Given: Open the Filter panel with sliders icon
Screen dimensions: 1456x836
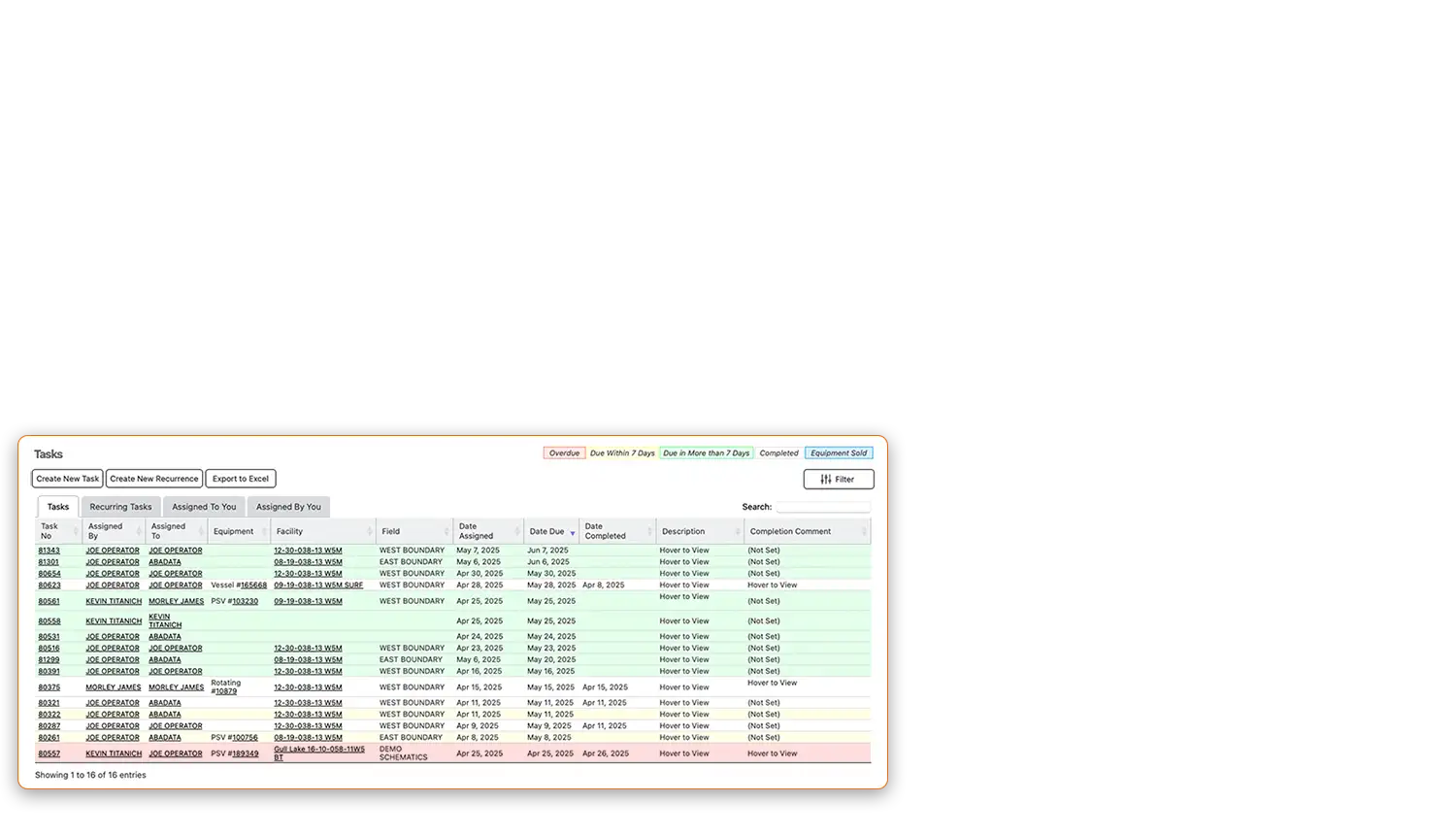Looking at the screenshot, I should click(838, 479).
